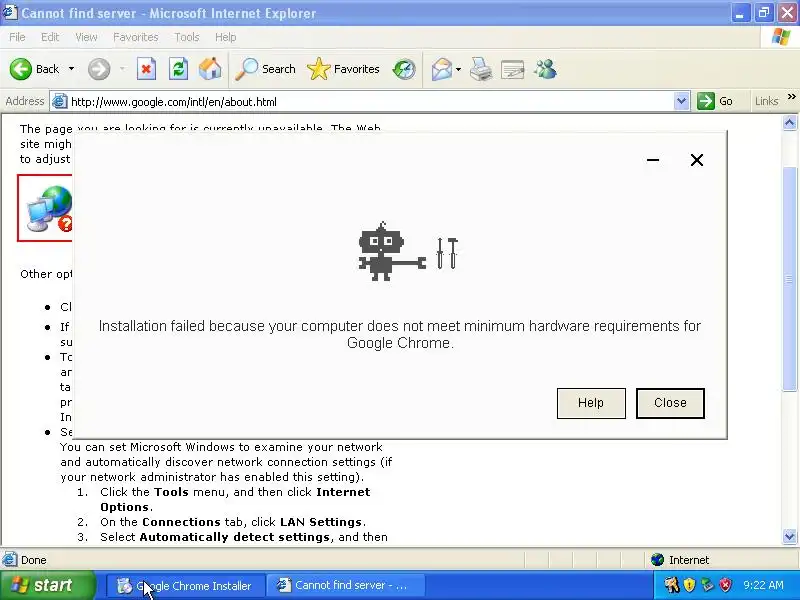
Task: Click the Internet security zone in status bar
Action: (680, 560)
